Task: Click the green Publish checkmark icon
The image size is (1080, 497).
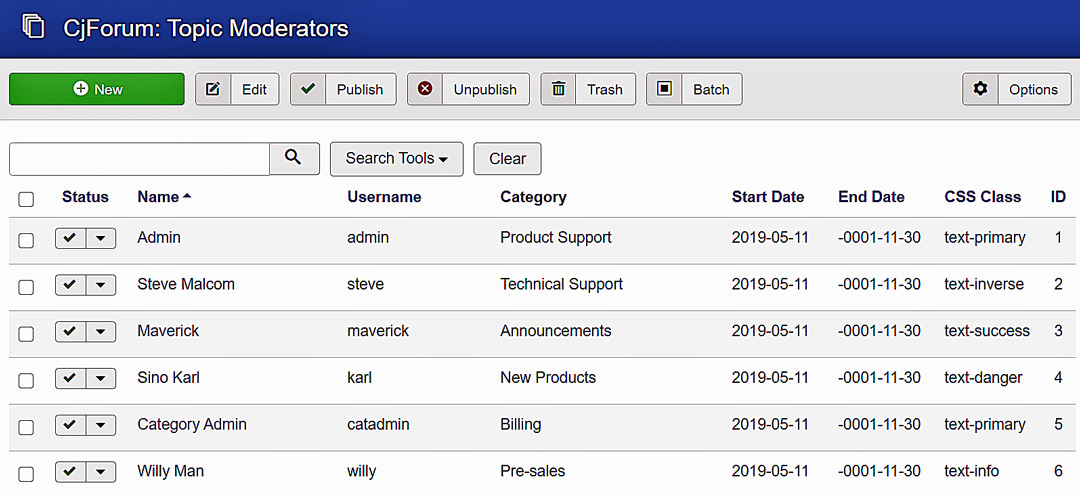Action: (x=308, y=89)
